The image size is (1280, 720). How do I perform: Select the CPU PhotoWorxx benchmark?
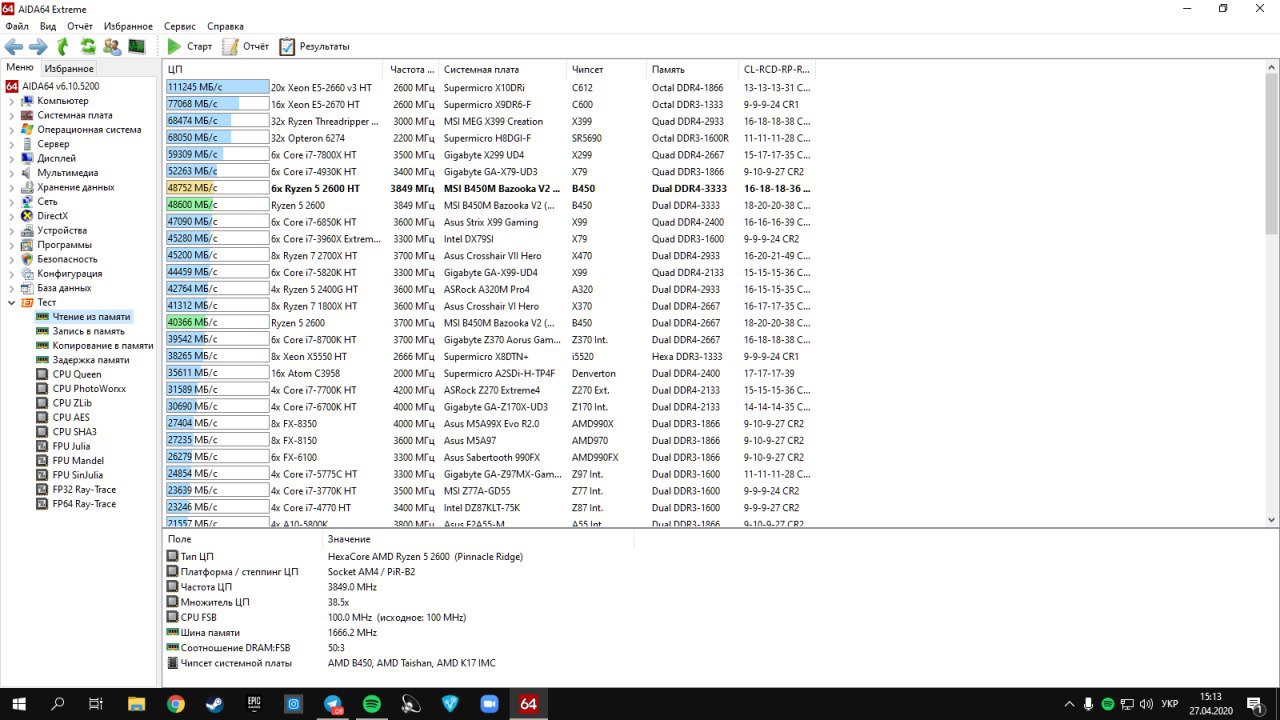click(89, 389)
